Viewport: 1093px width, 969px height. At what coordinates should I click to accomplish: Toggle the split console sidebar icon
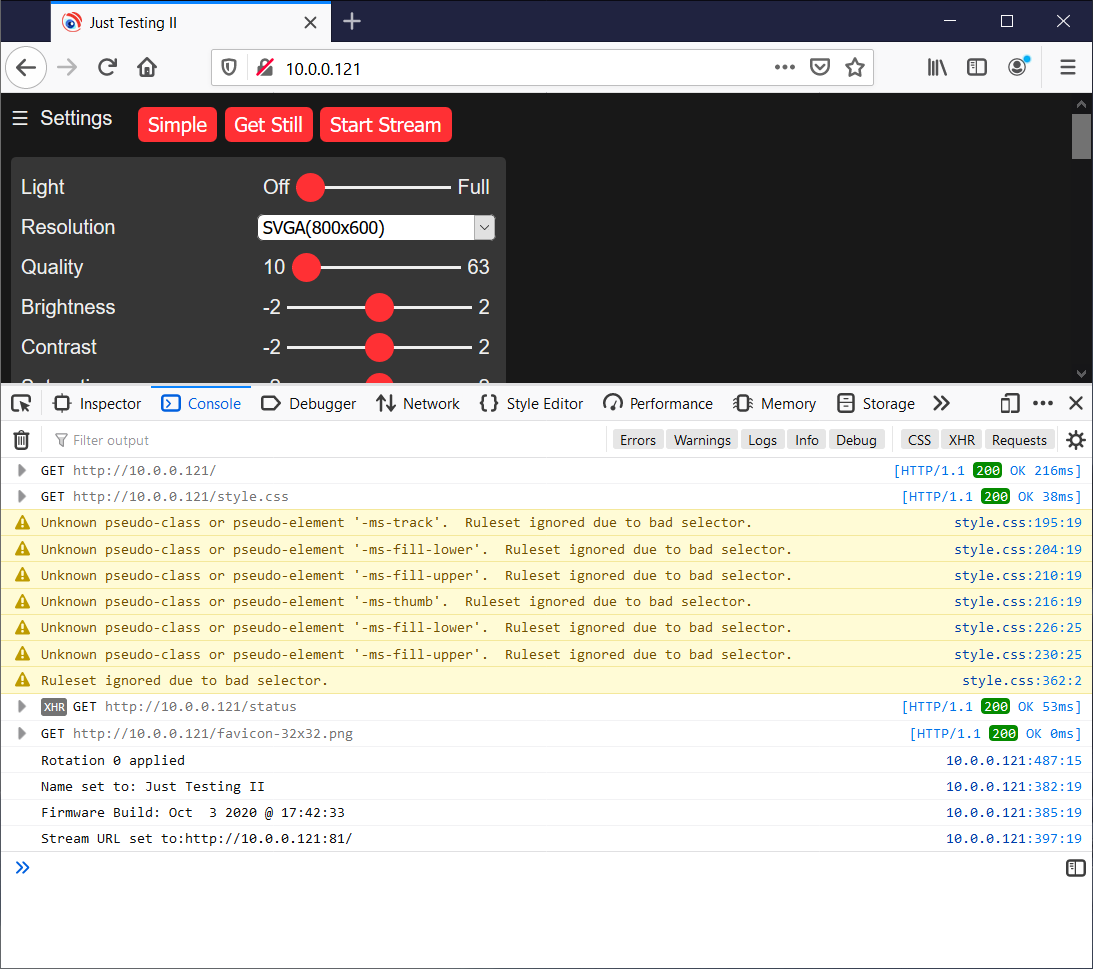tap(1075, 867)
